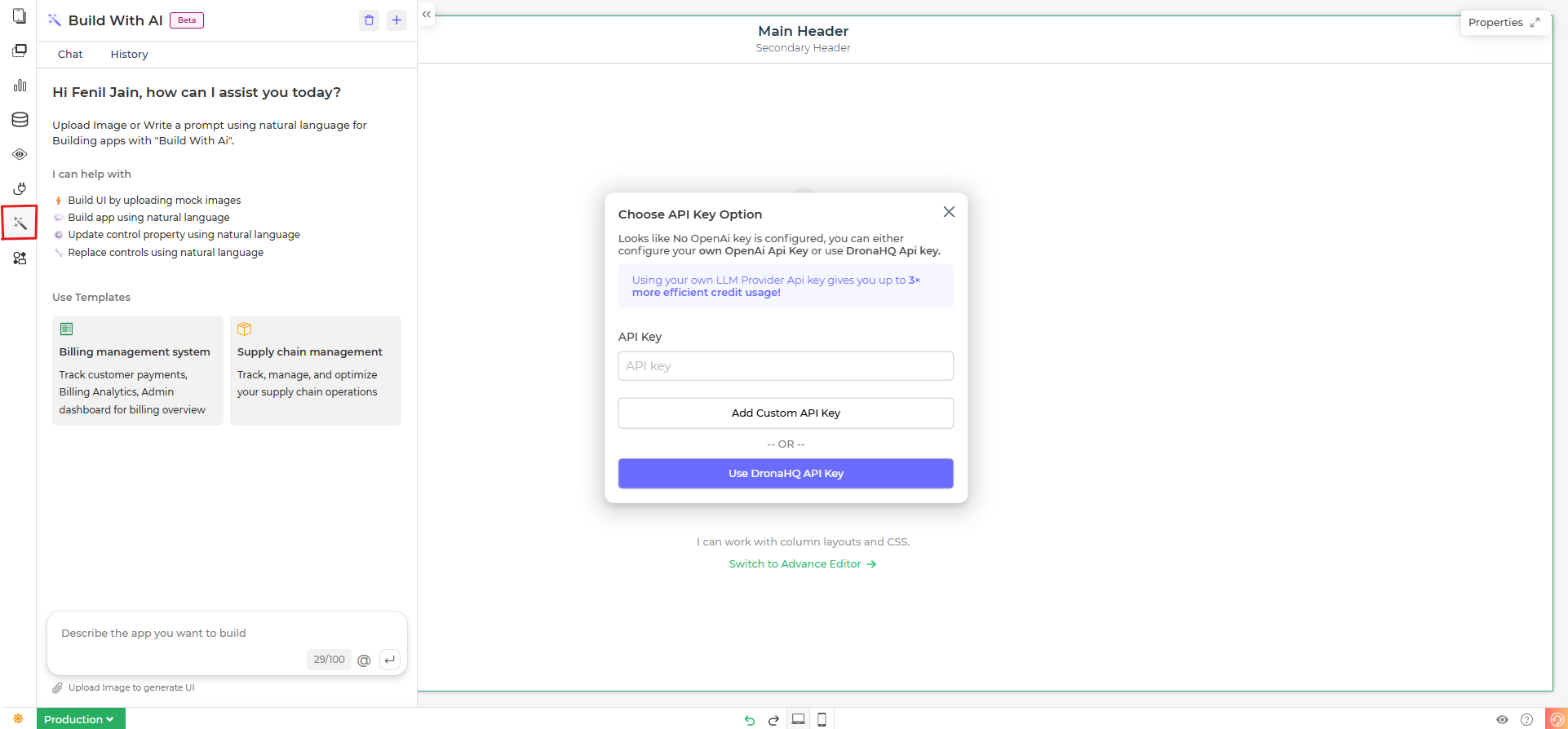Click the Use DronaHQ API Key button

click(786, 474)
